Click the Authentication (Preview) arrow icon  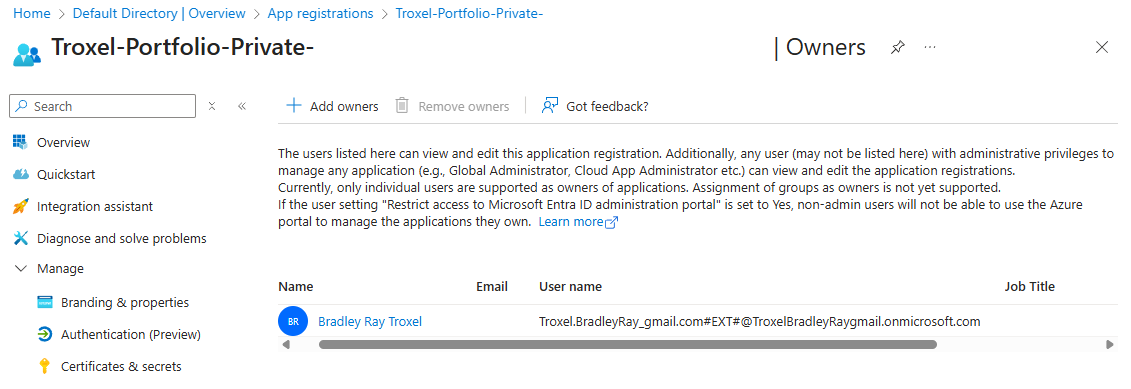point(45,334)
